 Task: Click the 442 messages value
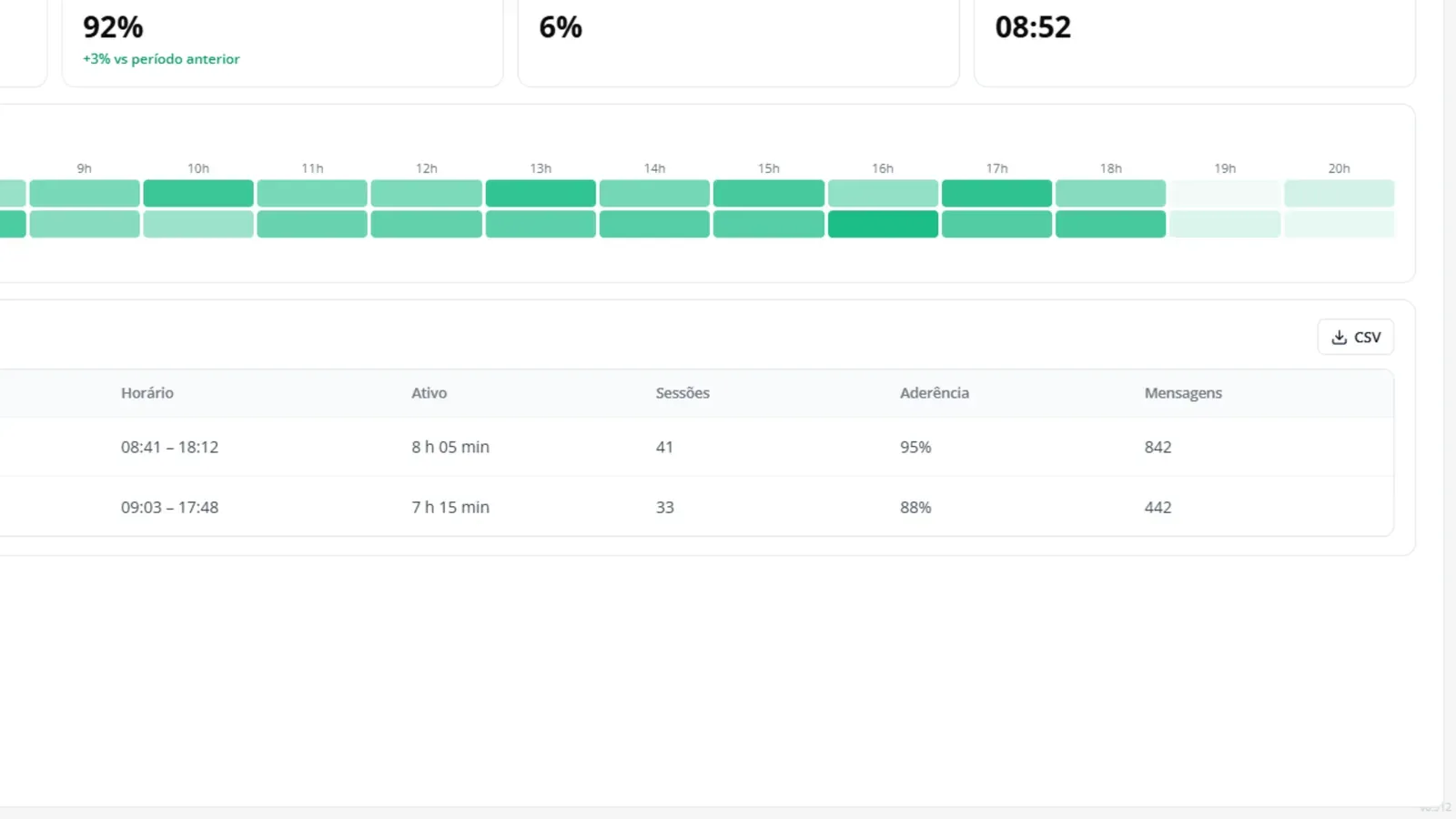click(1158, 507)
